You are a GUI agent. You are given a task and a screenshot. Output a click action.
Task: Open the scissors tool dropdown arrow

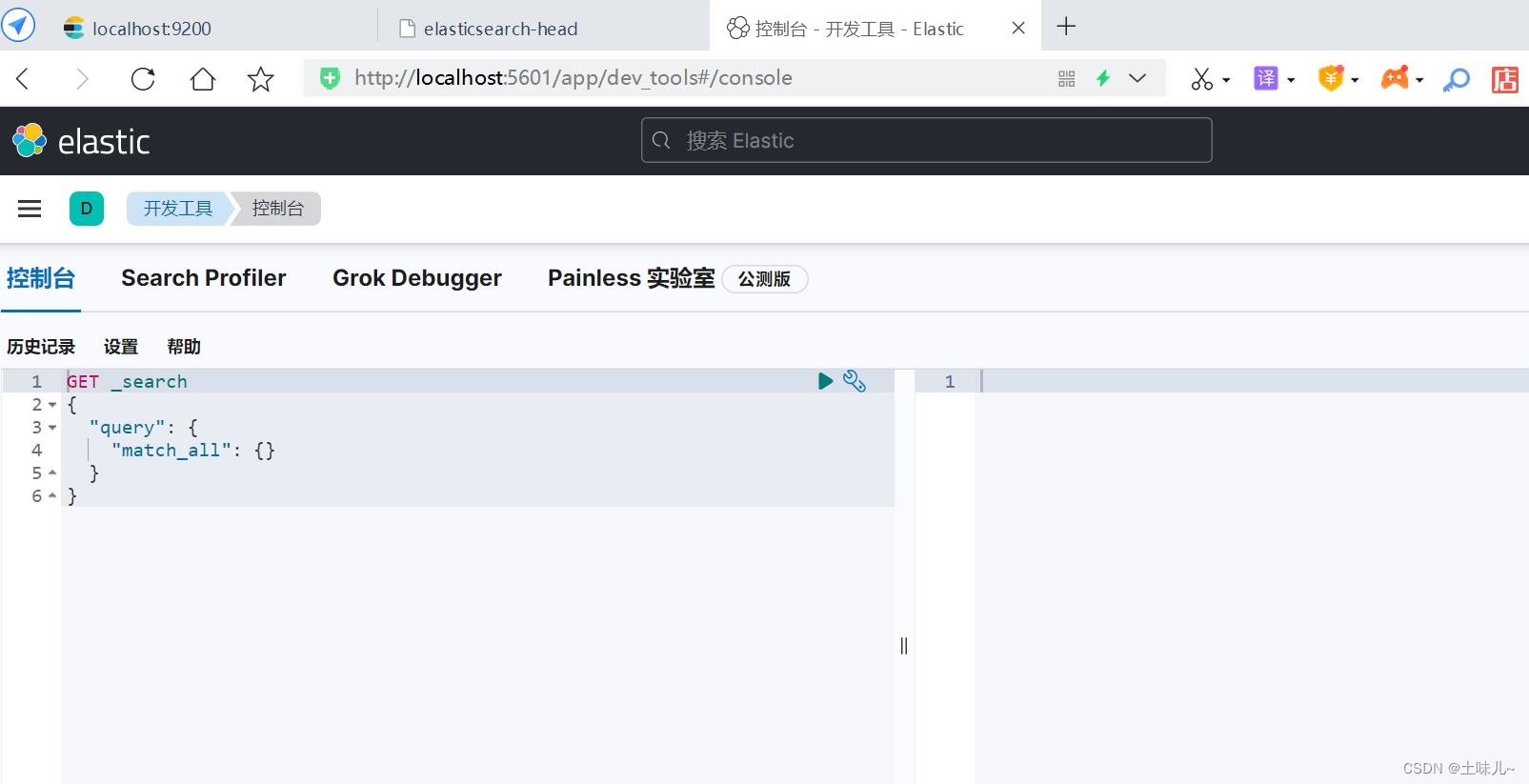[1226, 80]
